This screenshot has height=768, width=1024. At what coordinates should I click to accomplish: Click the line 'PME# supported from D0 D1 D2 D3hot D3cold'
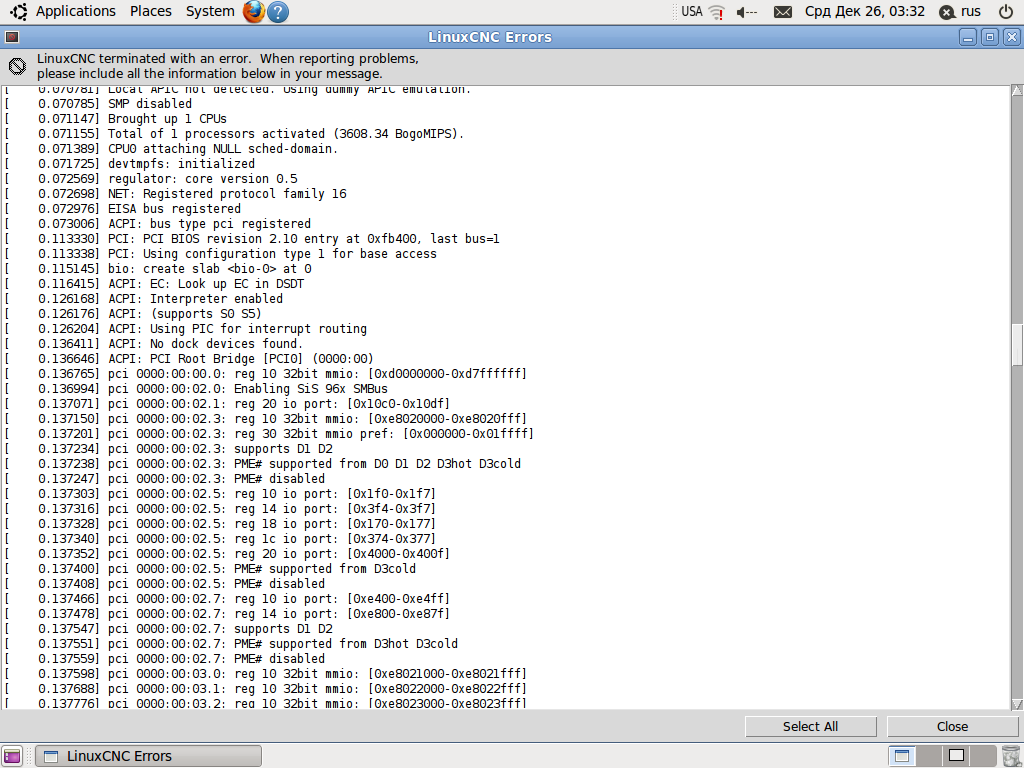[377, 464]
